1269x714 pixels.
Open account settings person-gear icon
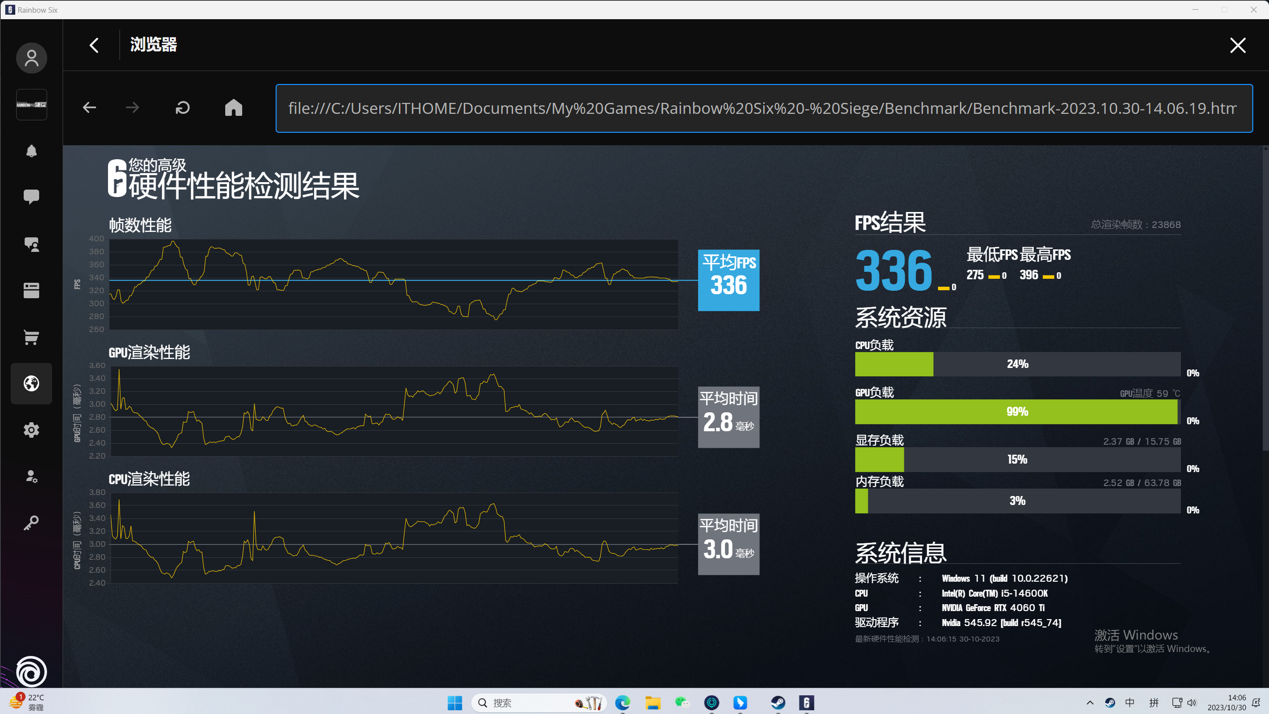(x=31, y=476)
